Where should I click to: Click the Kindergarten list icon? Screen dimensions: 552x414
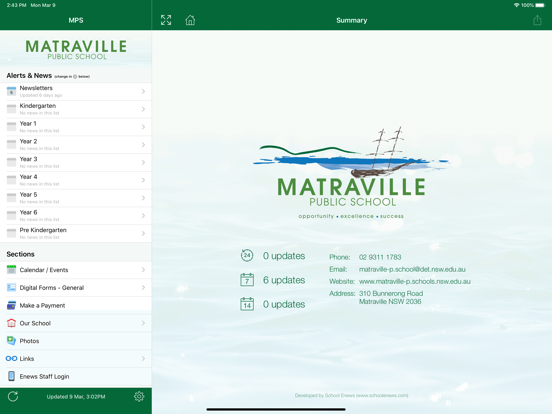pos(11,109)
